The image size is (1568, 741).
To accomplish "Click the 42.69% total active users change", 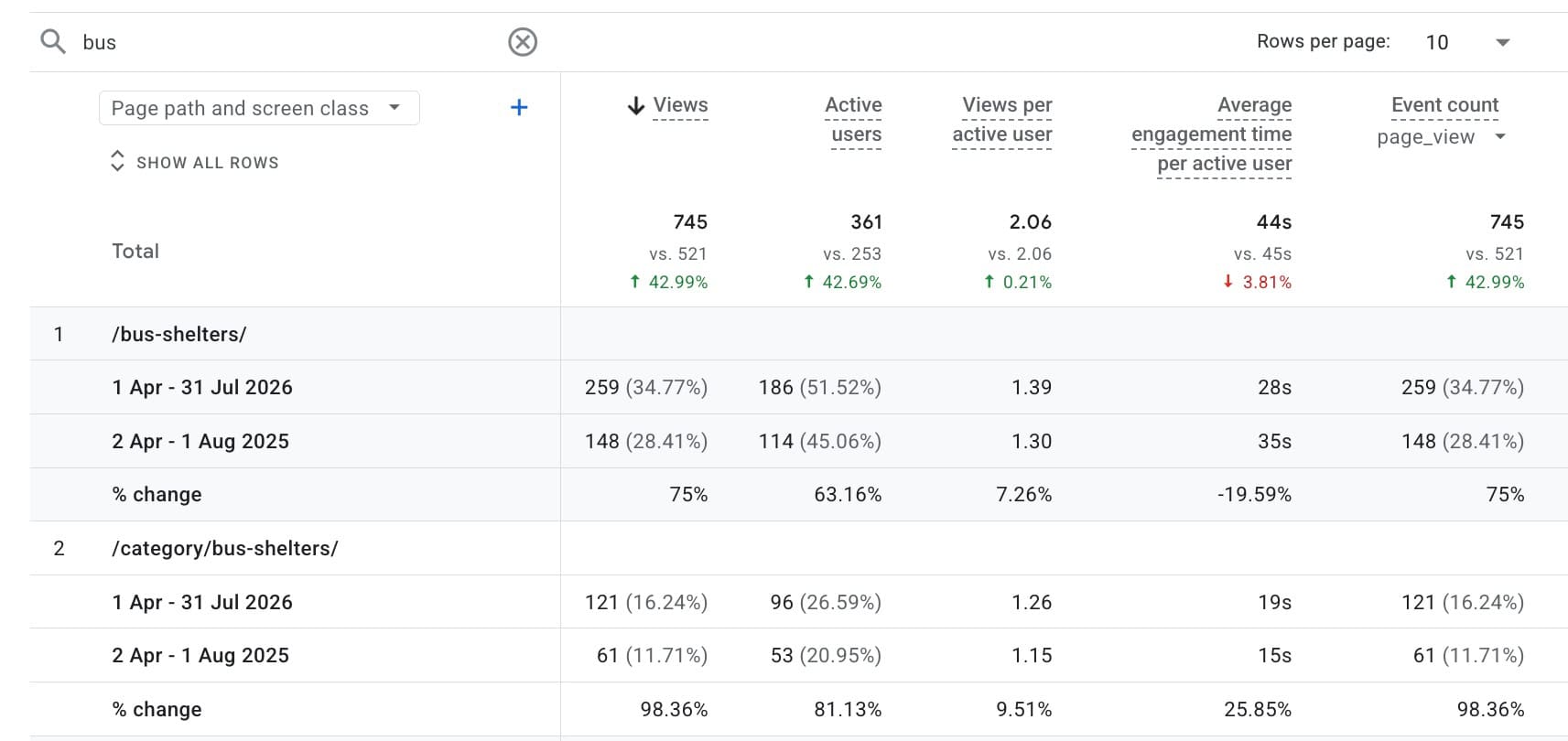I will pos(843,282).
